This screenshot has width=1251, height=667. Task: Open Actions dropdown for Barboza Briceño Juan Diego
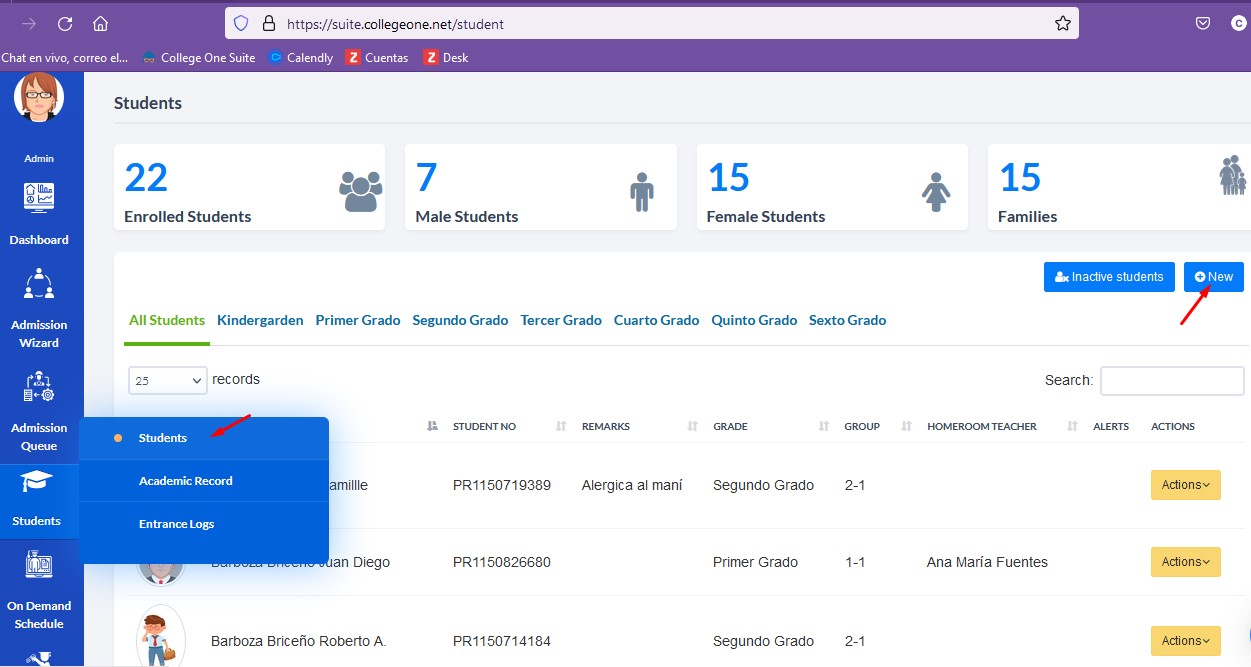coord(1186,562)
